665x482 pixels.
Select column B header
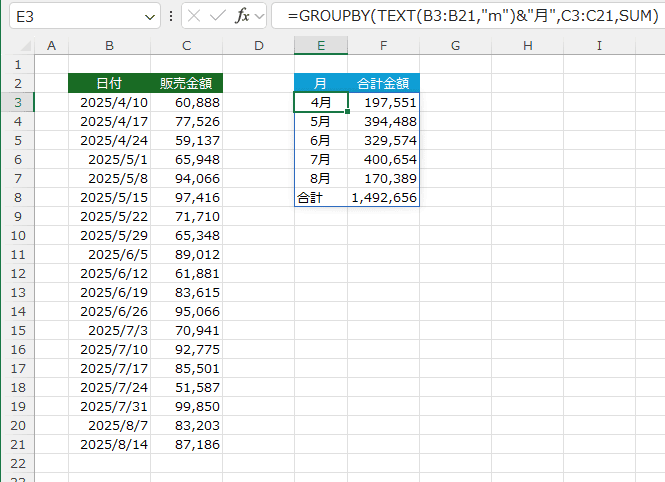pyautogui.click(x=108, y=46)
